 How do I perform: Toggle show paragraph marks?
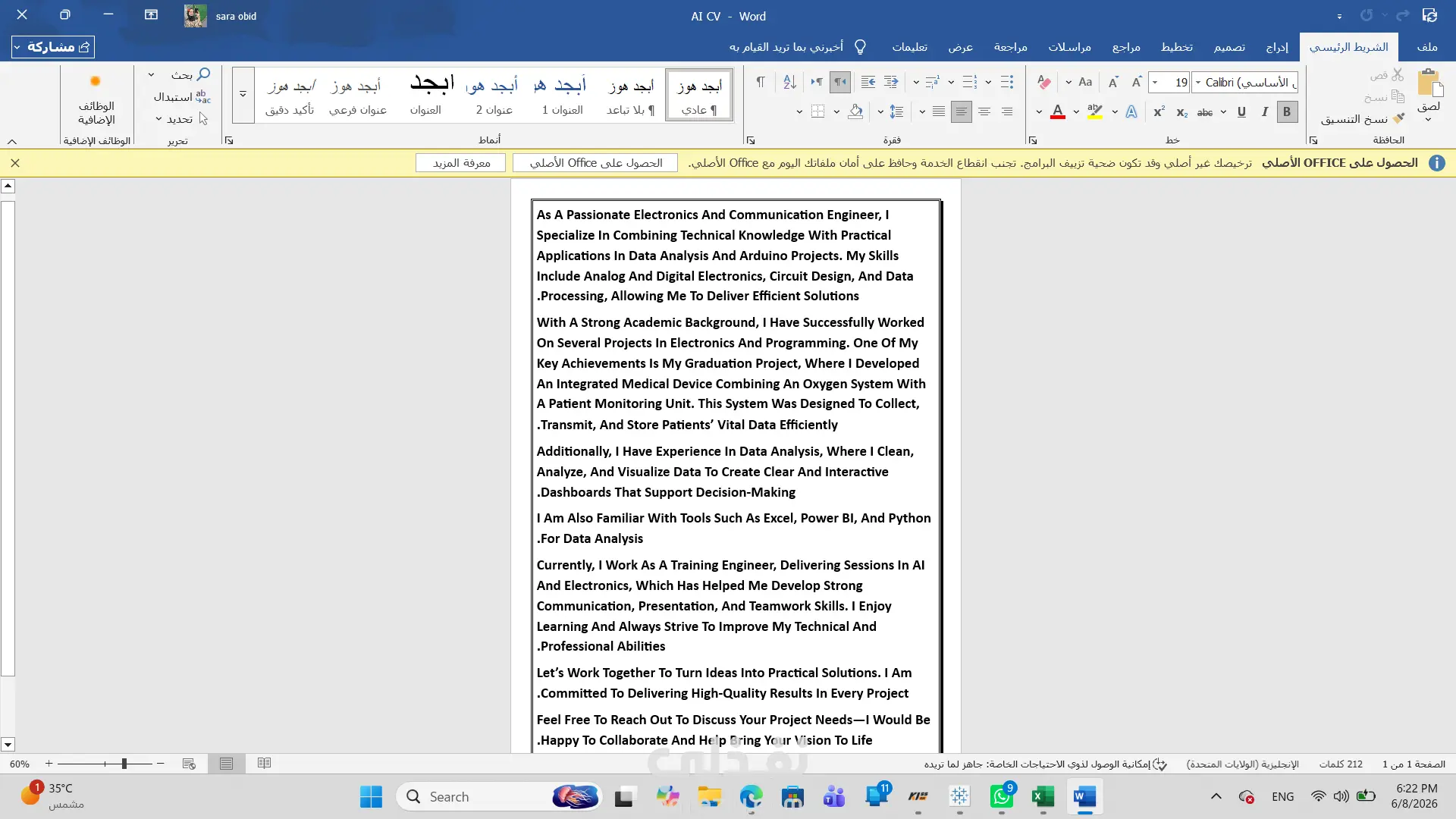[x=760, y=82]
